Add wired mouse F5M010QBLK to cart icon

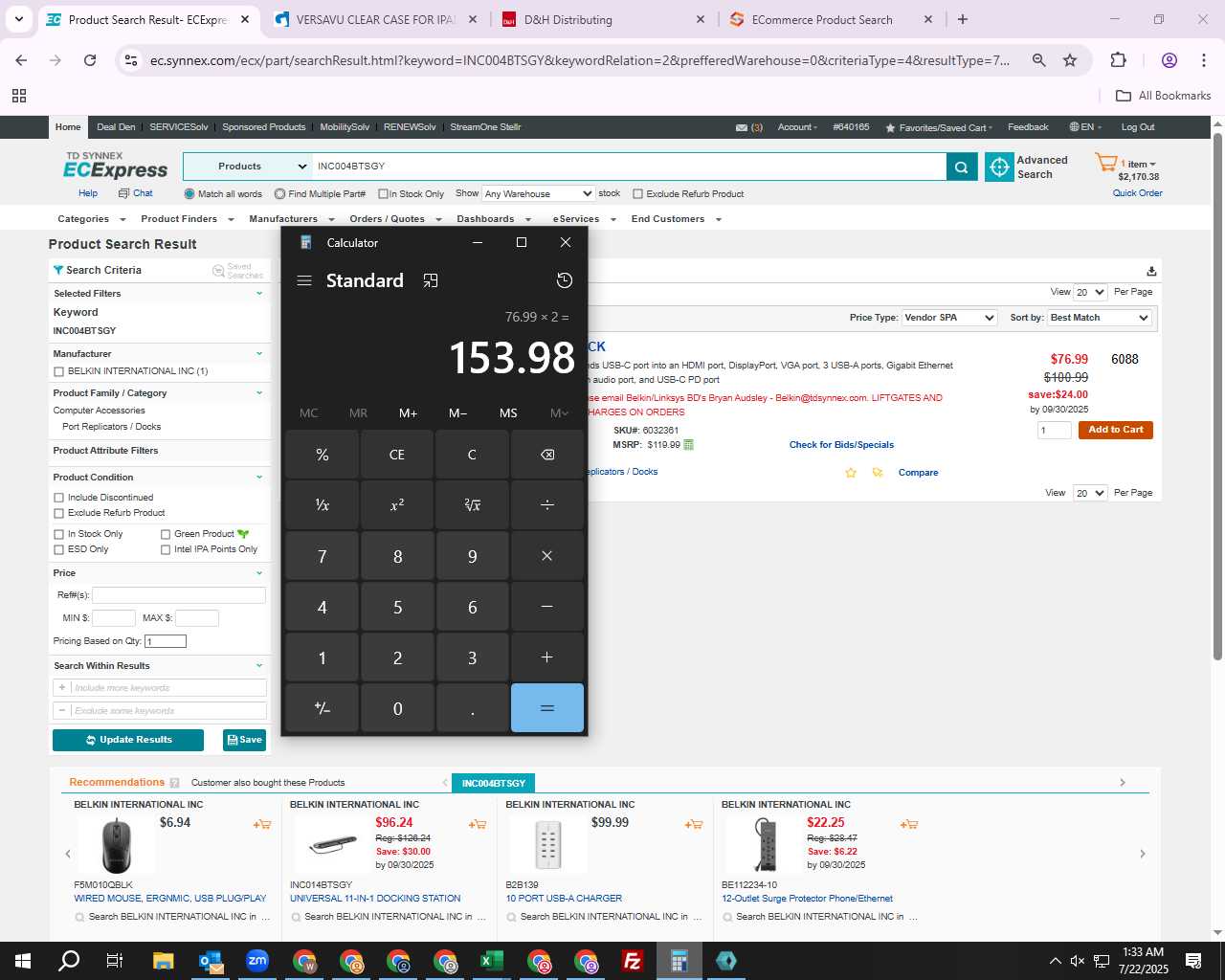pos(261,824)
